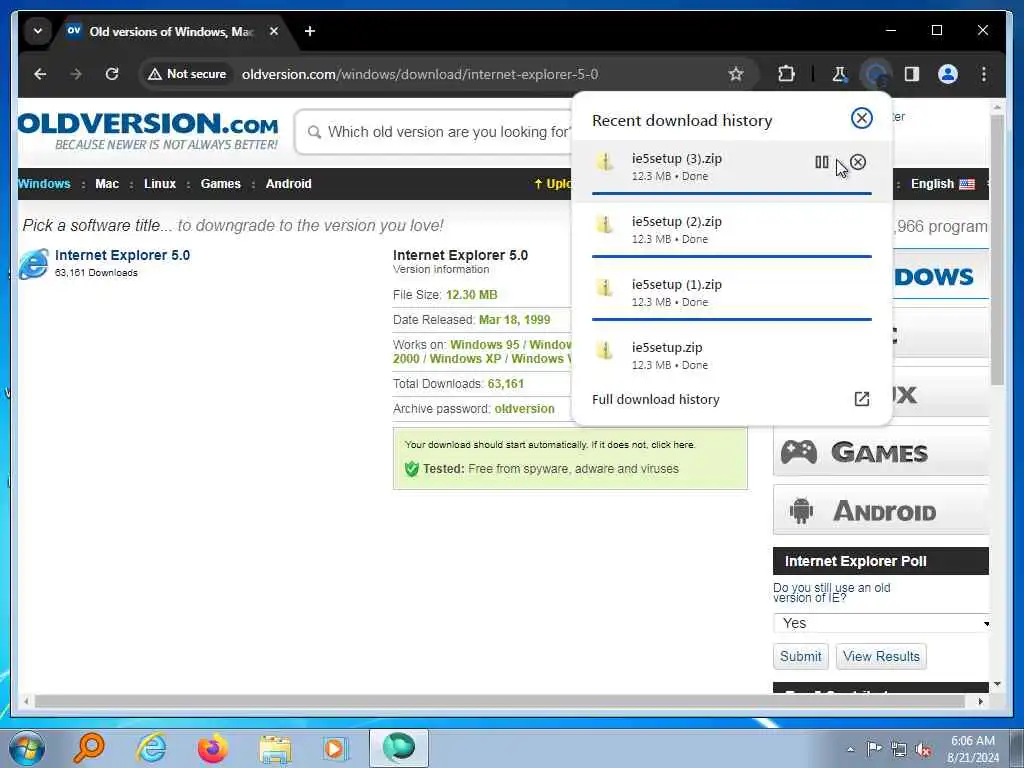Launch Firefox from the taskbar

pos(213,748)
